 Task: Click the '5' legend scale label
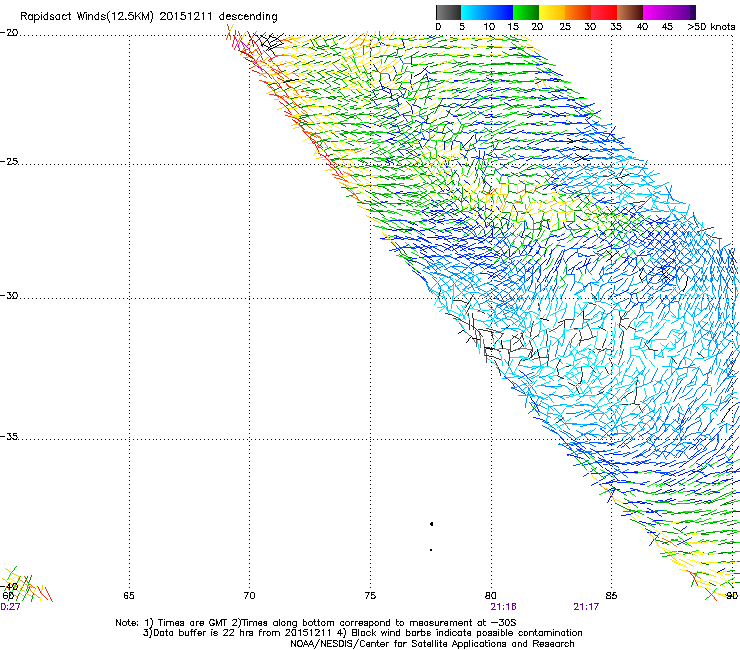pos(462,27)
